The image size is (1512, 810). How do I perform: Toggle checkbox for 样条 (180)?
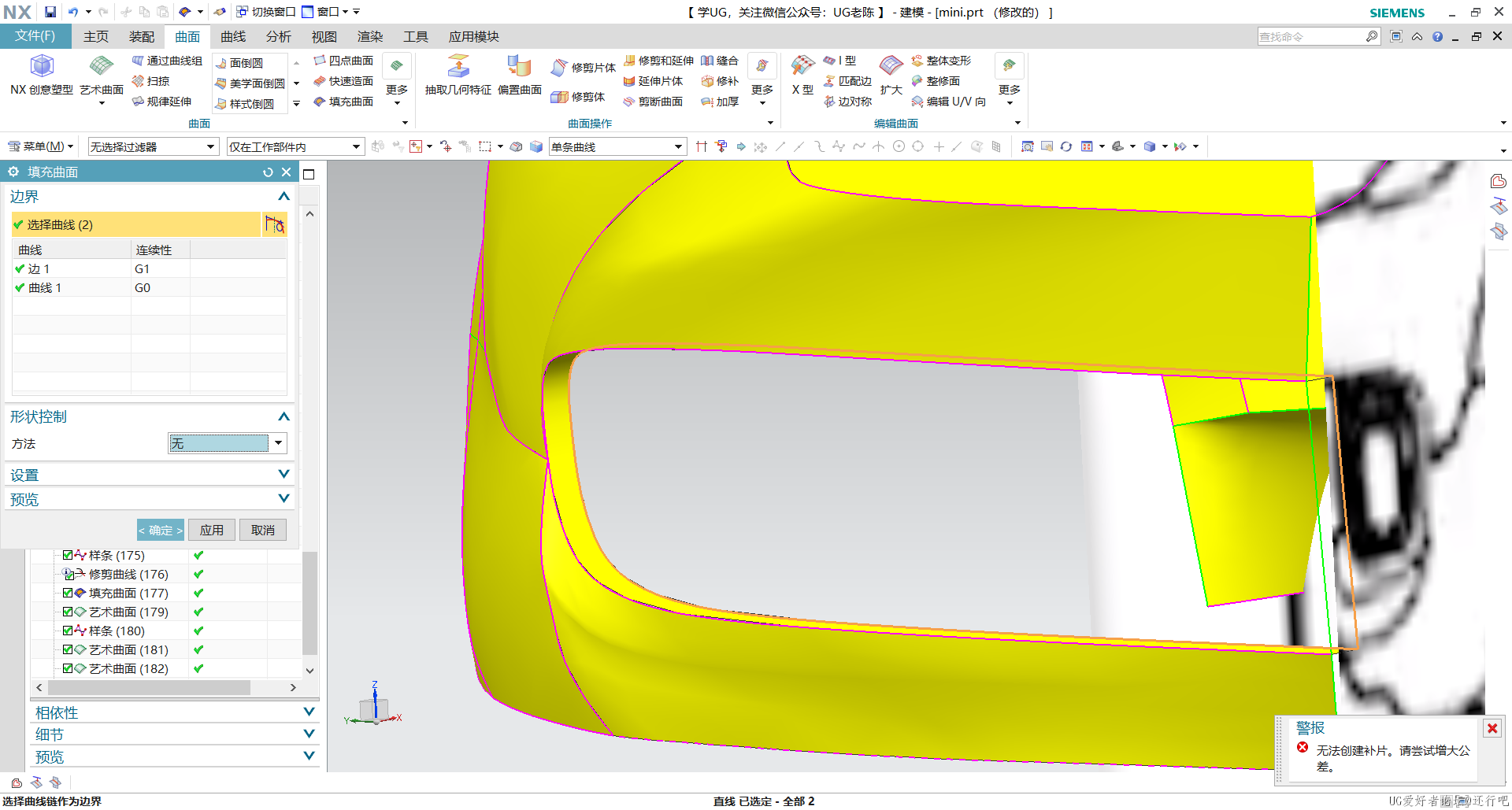(x=68, y=631)
